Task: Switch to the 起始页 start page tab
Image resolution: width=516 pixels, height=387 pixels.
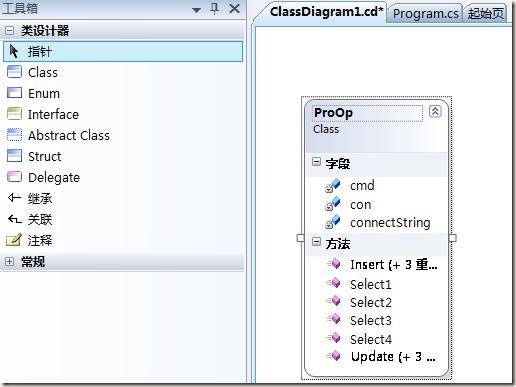Action: coord(485,14)
